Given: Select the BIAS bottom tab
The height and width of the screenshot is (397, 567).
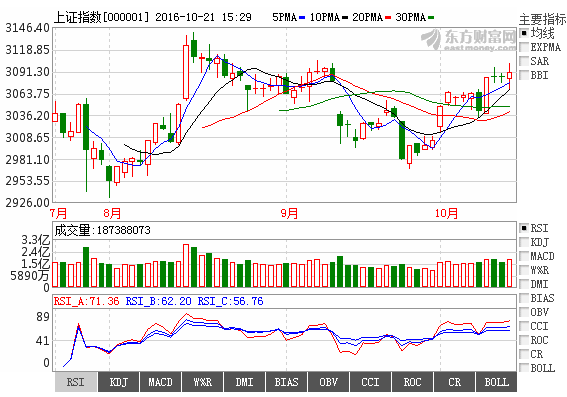Looking at the screenshot, I should coord(286,382).
